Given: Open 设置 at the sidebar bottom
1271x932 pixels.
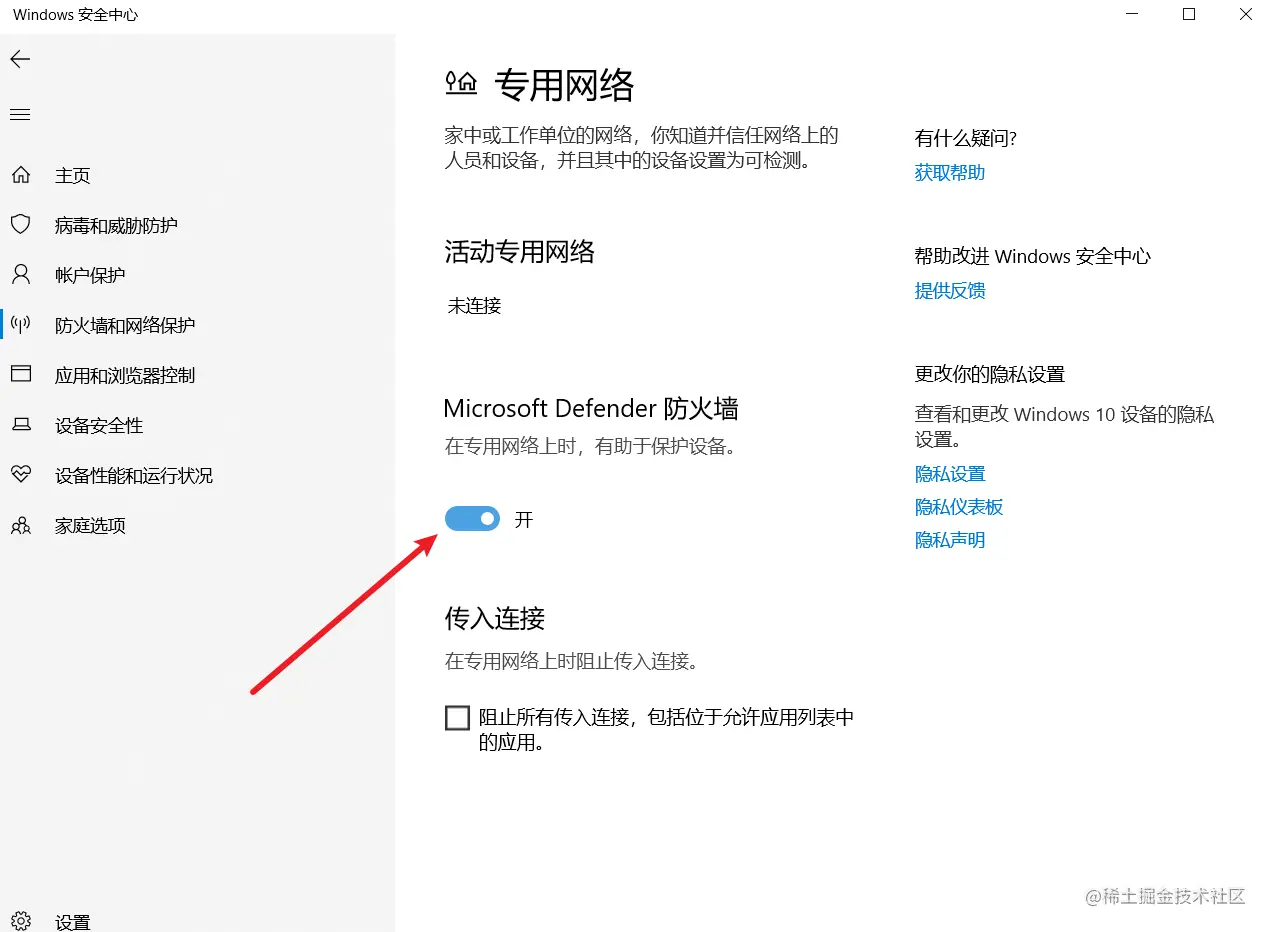Looking at the screenshot, I should pyautogui.click(x=73, y=922).
